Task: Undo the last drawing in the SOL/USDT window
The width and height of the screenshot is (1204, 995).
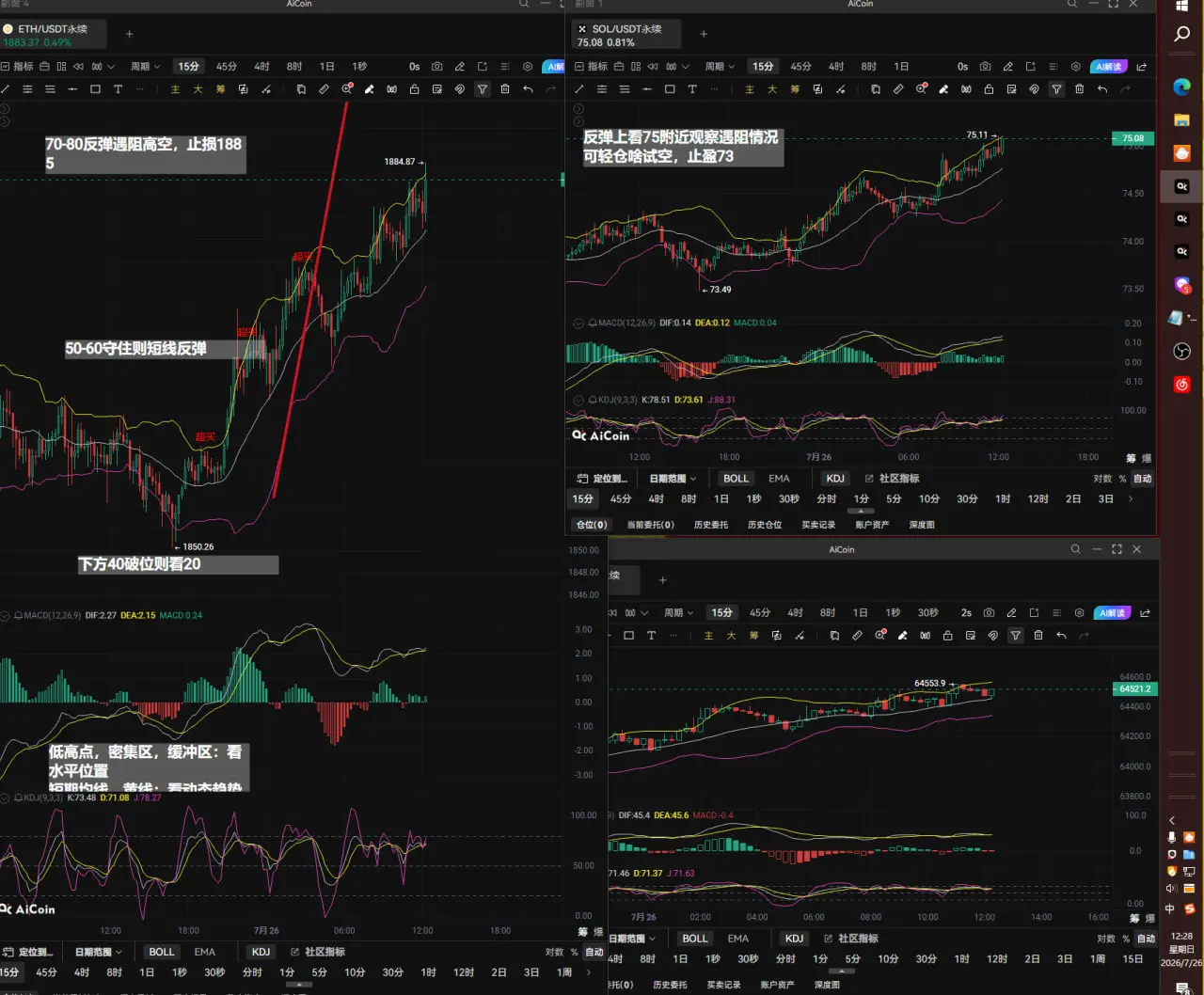Action: (1102, 89)
